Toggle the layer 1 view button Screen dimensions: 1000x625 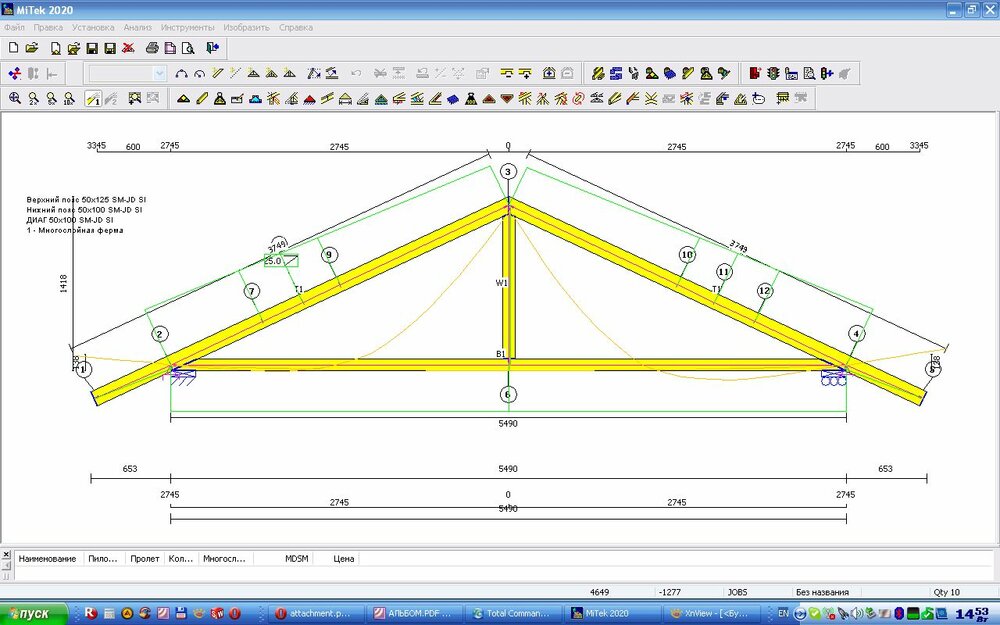pyautogui.click(x=92, y=98)
